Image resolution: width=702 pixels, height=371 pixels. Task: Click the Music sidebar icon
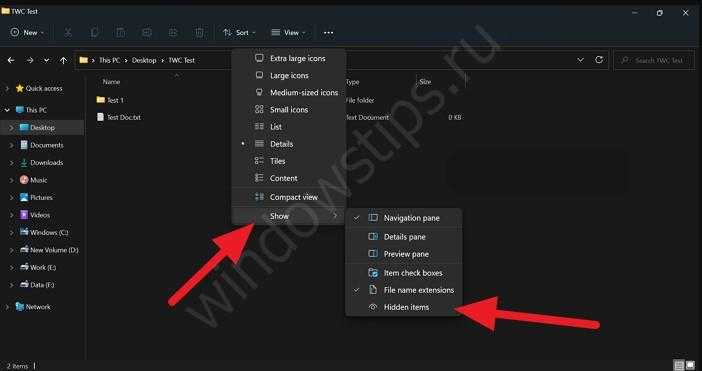pyautogui.click(x=24, y=180)
